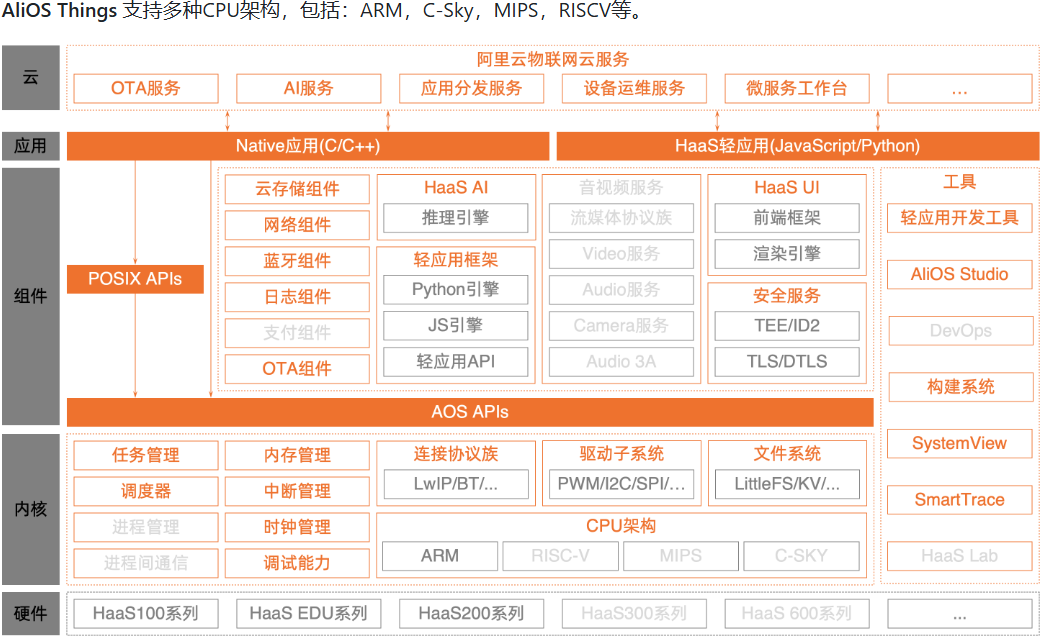Select the 组件 layer label
Viewport: 1041px width, 637px height.
pos(31,296)
